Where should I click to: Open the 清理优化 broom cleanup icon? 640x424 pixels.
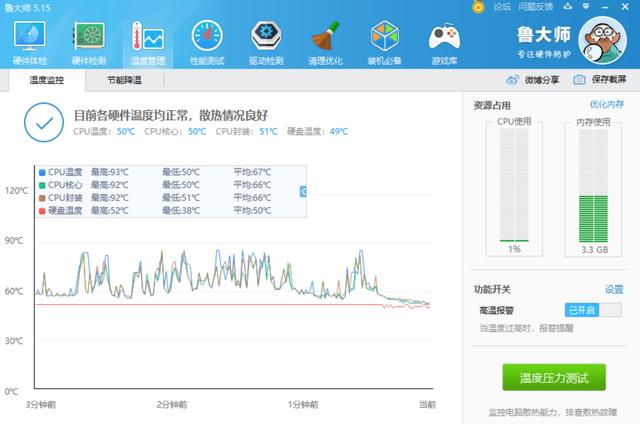325,42
